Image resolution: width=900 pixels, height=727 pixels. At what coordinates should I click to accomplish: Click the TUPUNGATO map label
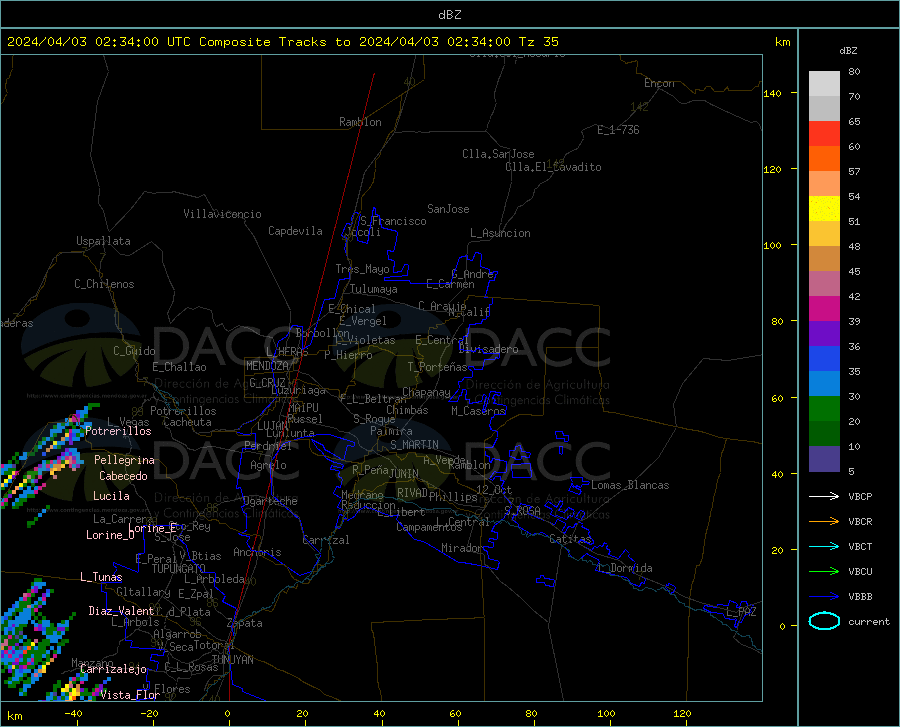pyautogui.click(x=179, y=569)
